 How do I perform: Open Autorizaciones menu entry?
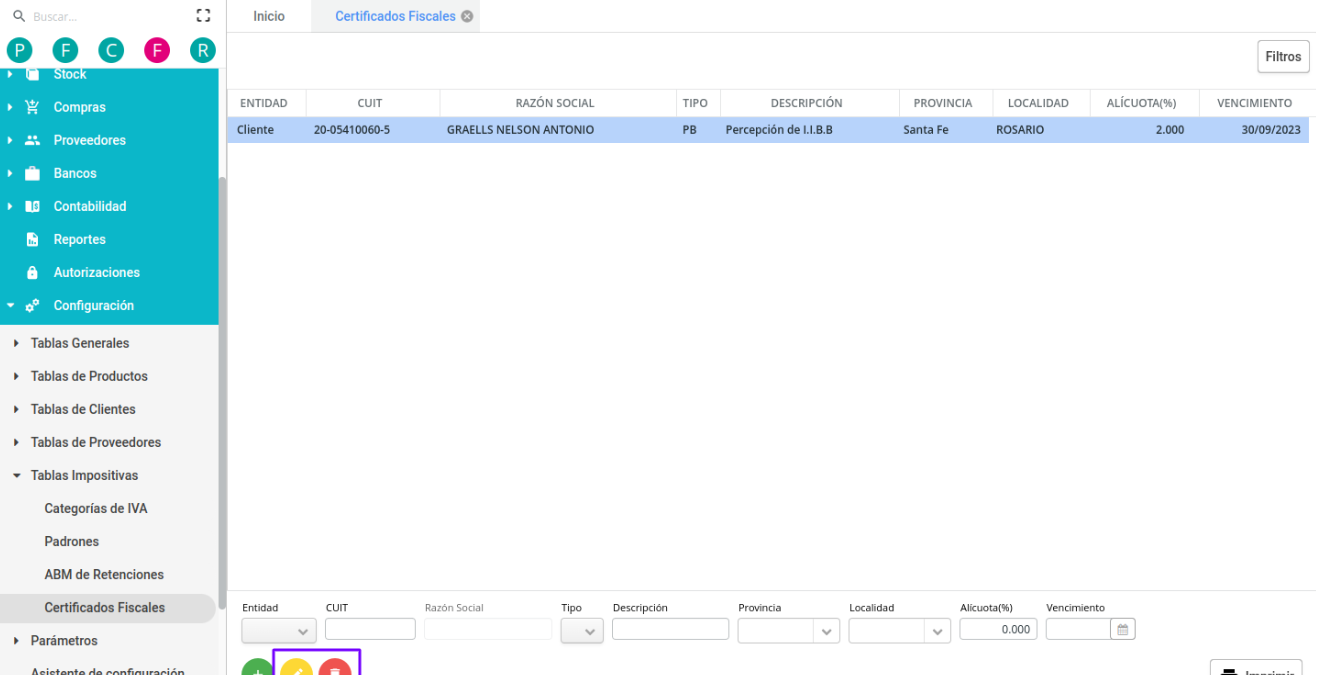[x=97, y=272]
